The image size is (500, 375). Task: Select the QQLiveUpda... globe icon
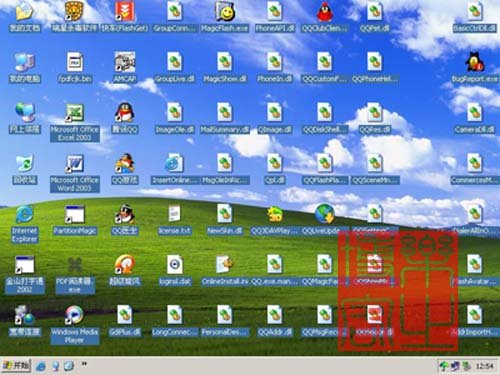click(325, 214)
